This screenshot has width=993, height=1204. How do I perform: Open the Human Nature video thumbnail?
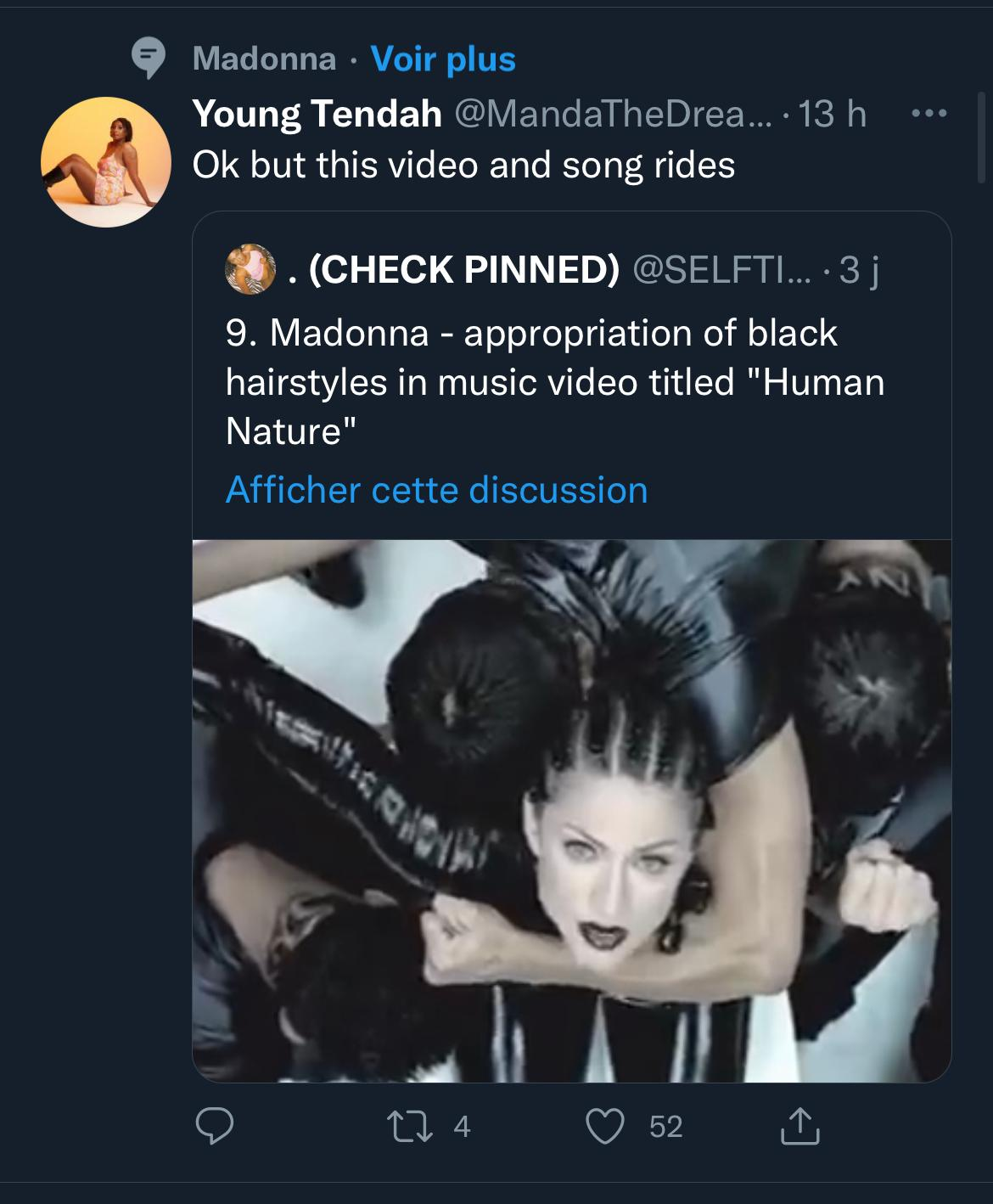(571, 811)
